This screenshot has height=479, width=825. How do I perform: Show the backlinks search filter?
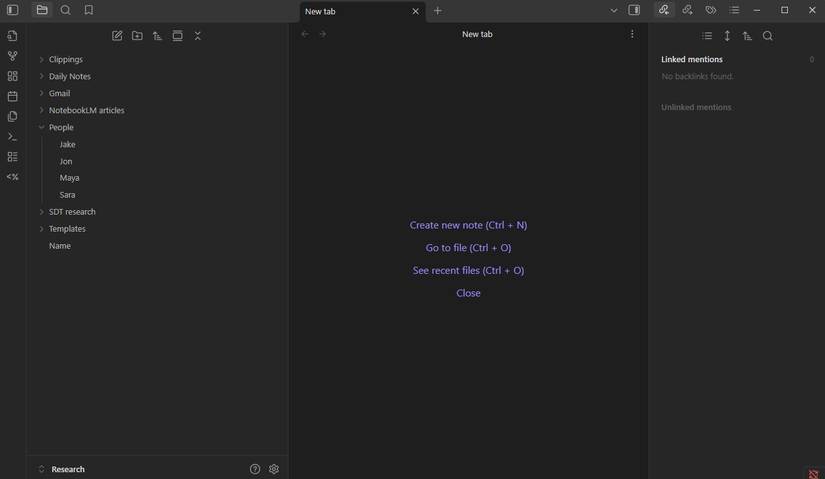[x=767, y=36]
